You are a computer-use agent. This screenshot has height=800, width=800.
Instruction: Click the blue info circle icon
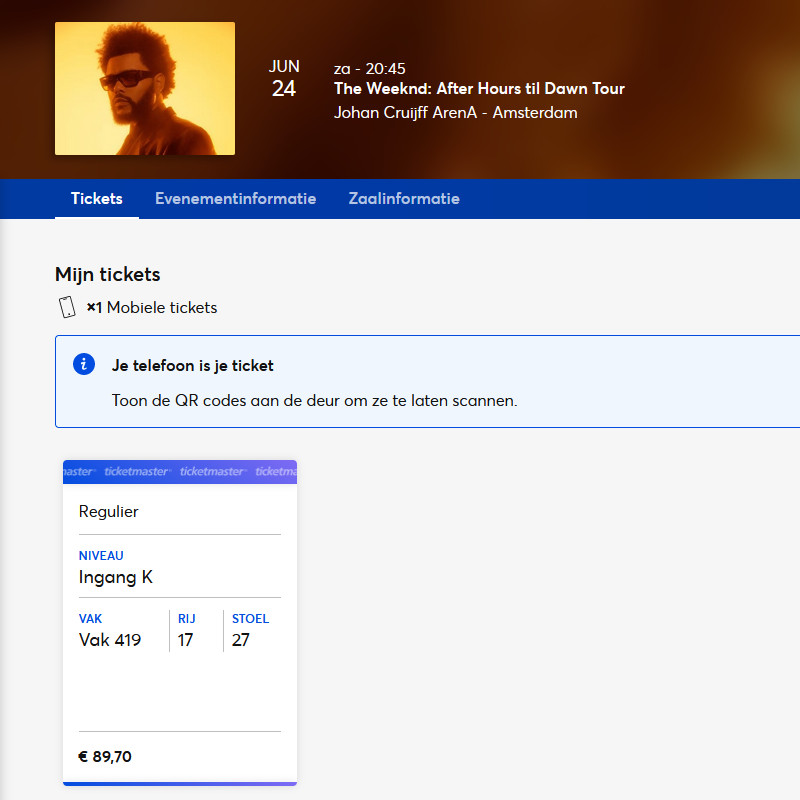[85, 364]
